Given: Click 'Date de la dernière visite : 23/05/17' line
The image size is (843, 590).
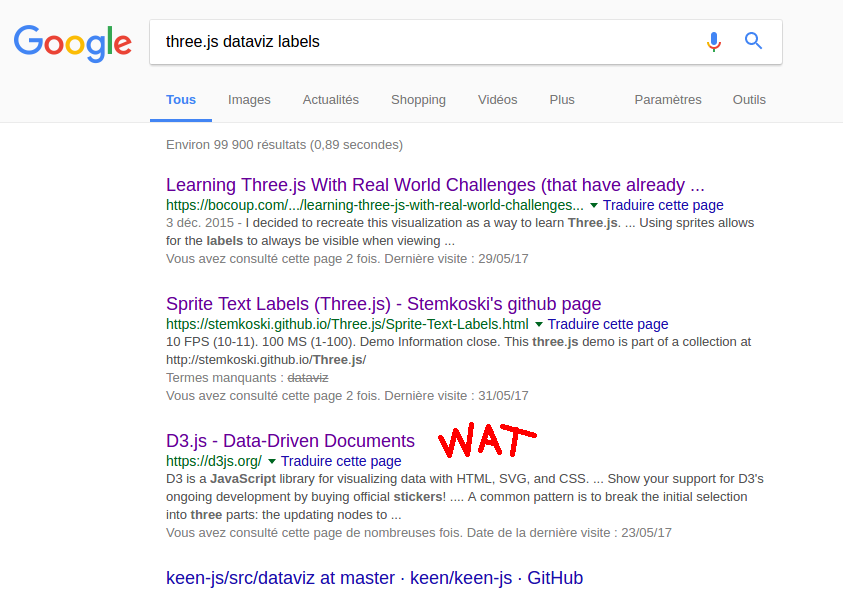Looking at the screenshot, I should pos(419,533).
